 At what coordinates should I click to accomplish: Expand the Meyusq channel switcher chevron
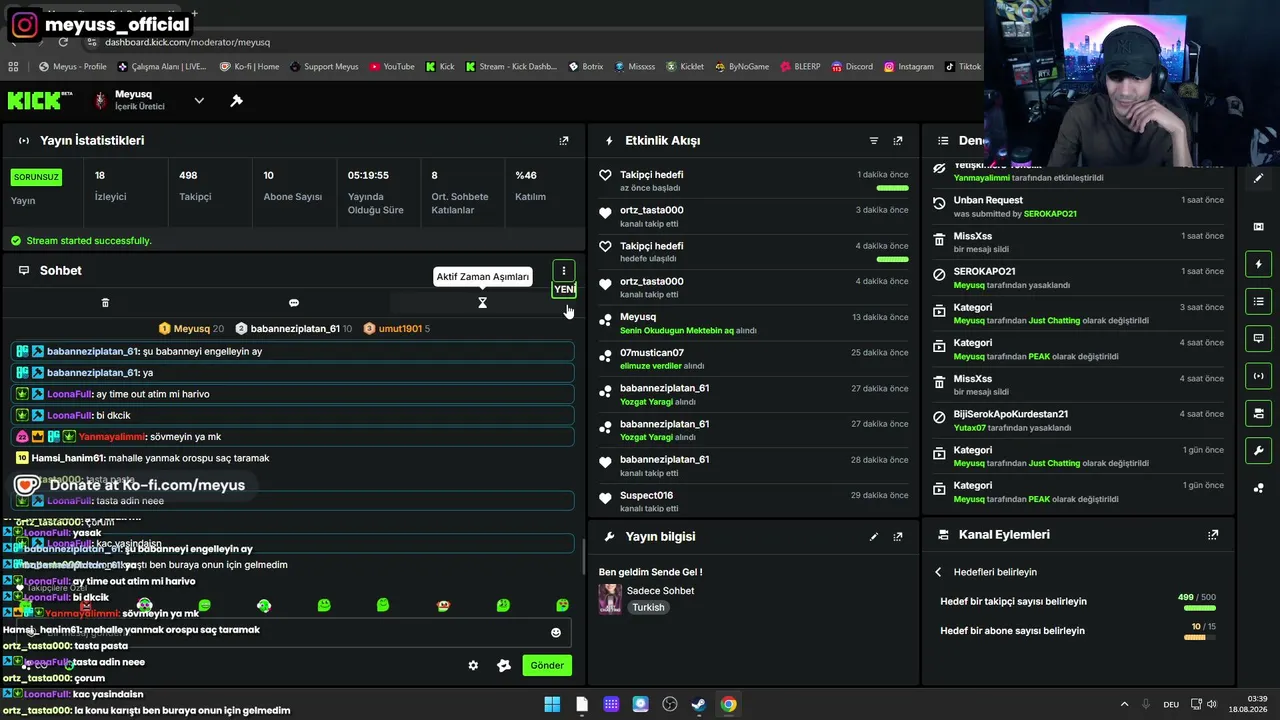click(x=199, y=100)
